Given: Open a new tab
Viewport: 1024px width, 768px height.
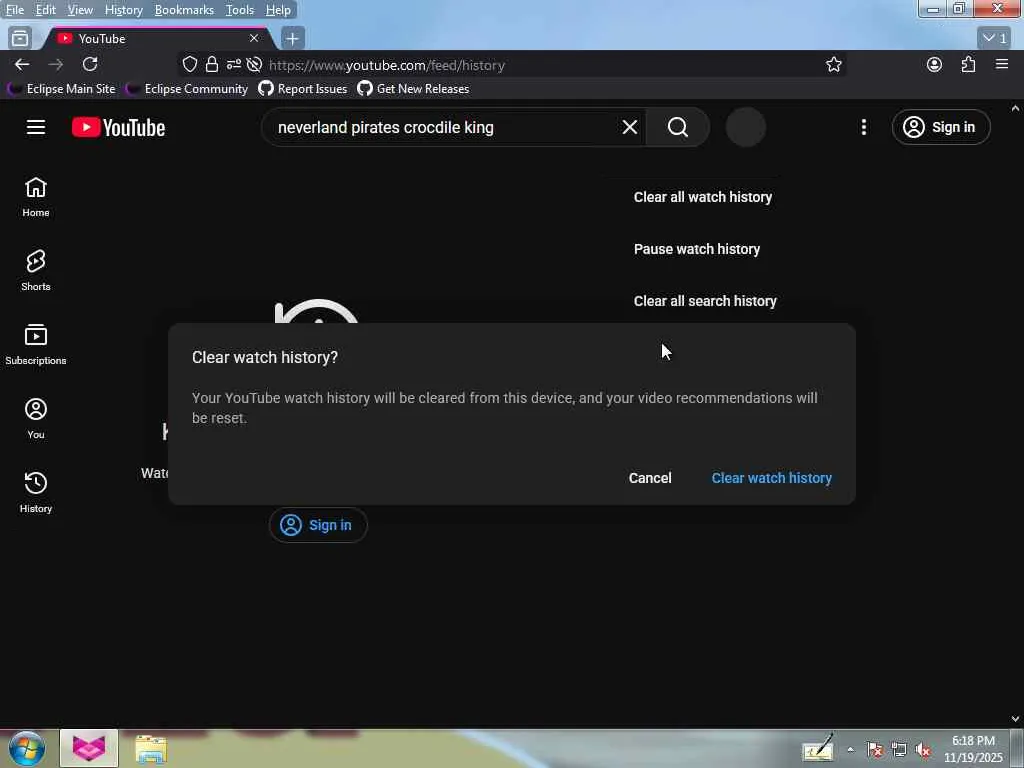Looking at the screenshot, I should (x=293, y=39).
